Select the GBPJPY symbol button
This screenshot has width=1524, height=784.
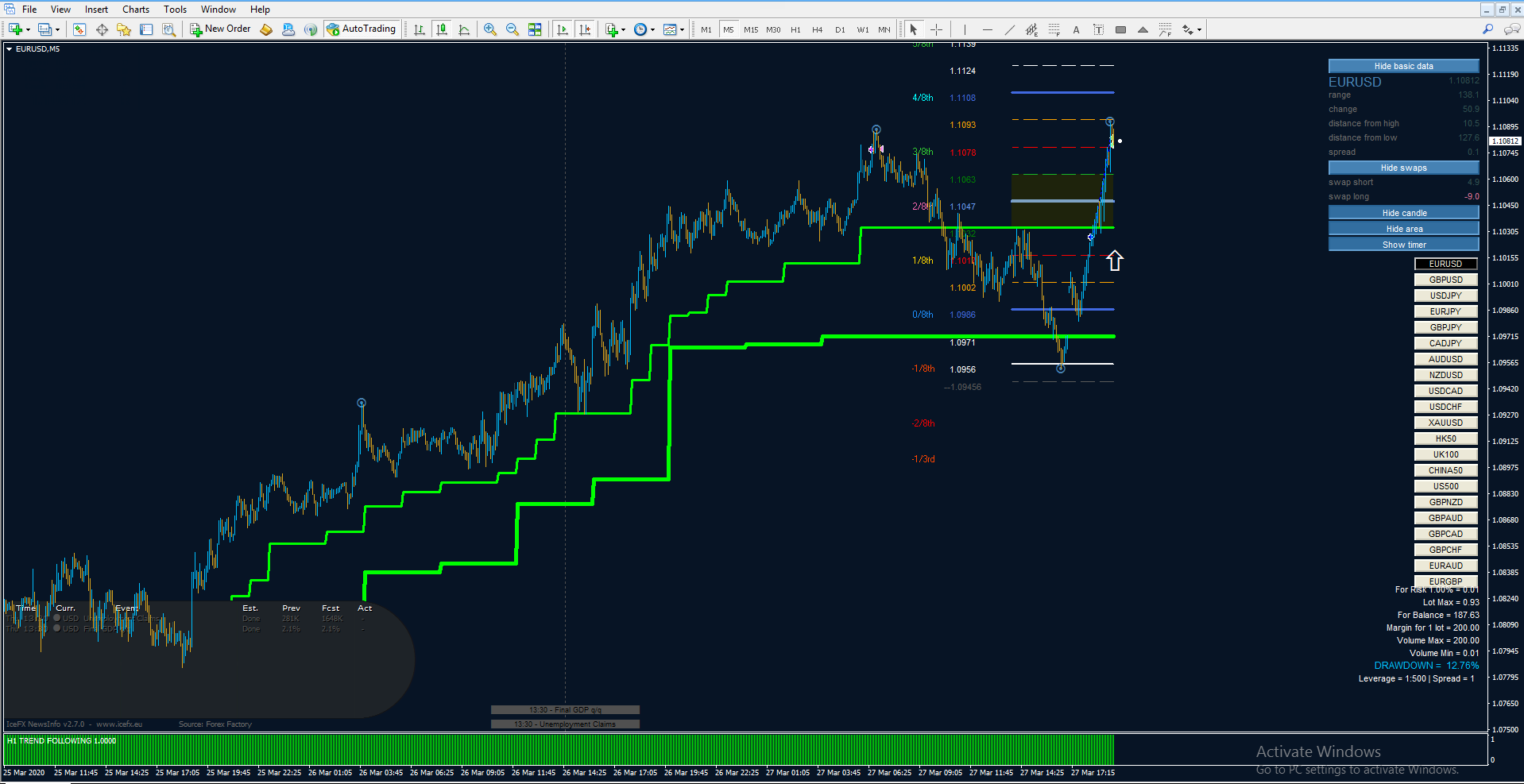point(1445,327)
